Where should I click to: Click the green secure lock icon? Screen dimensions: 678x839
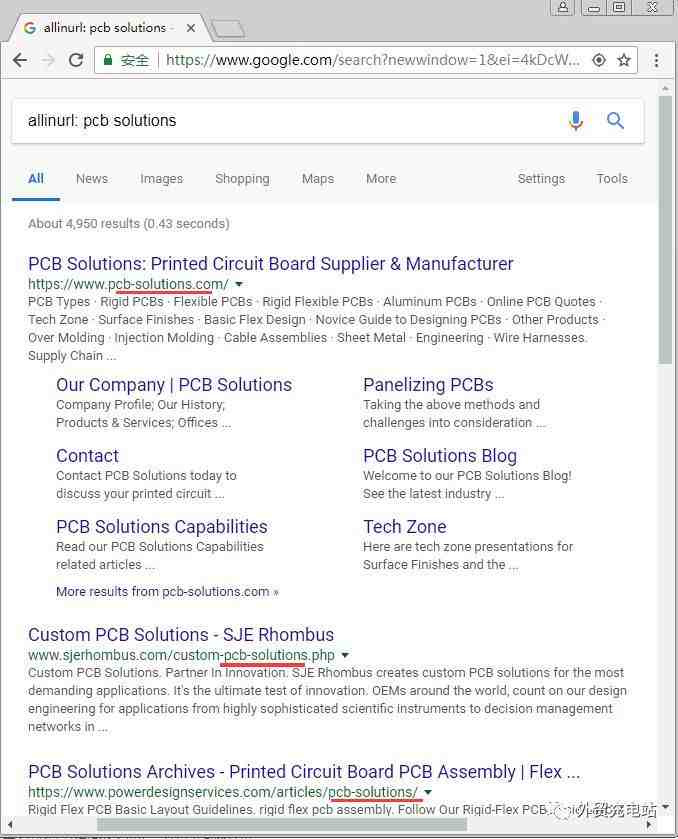point(109,60)
